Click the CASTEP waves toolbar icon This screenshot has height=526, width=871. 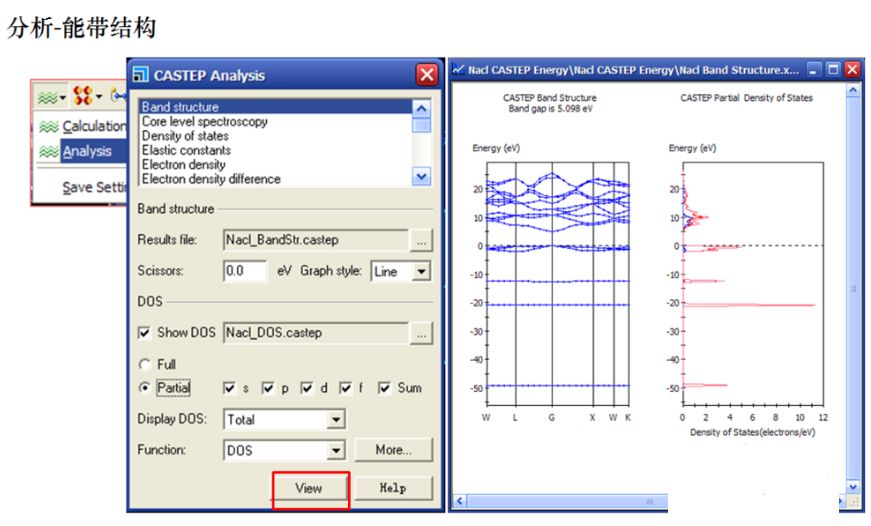point(47,97)
